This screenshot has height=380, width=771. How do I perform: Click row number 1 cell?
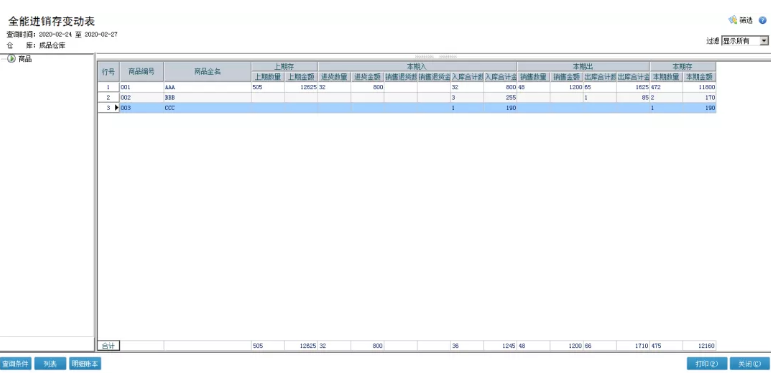point(109,87)
